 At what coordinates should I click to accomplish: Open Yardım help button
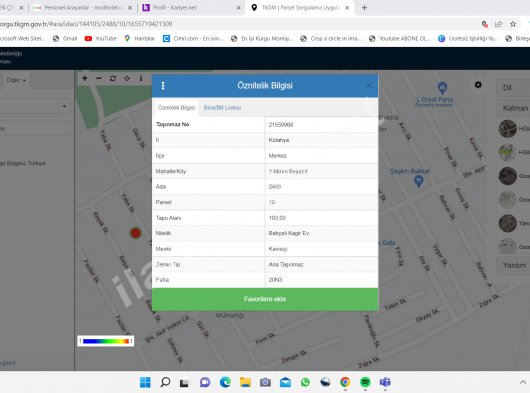click(x=514, y=265)
